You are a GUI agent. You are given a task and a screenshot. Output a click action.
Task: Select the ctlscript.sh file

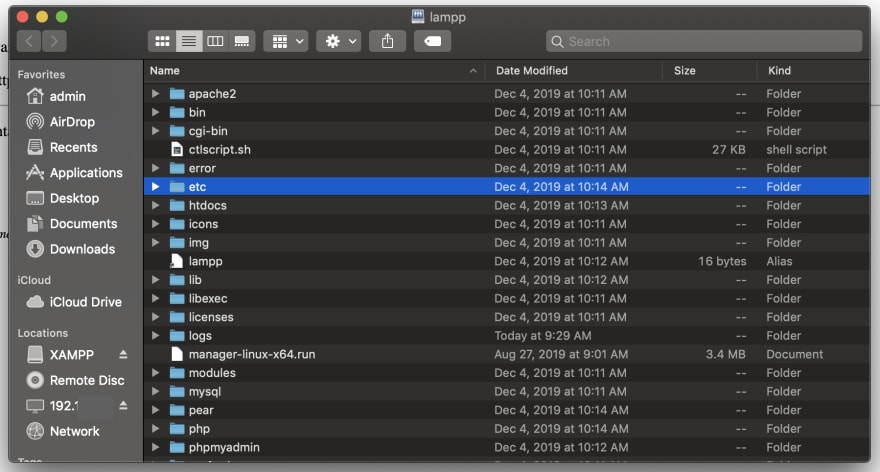click(x=507, y=149)
